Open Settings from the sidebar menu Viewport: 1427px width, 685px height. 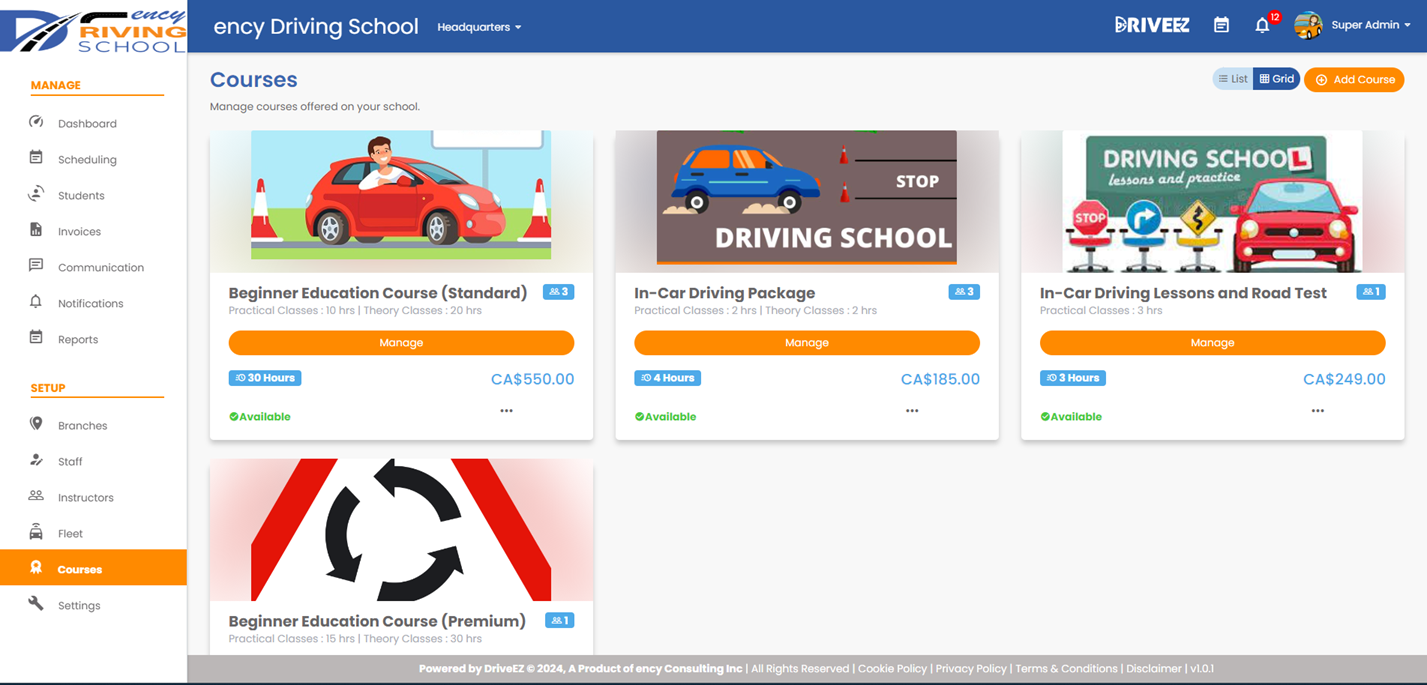78,605
